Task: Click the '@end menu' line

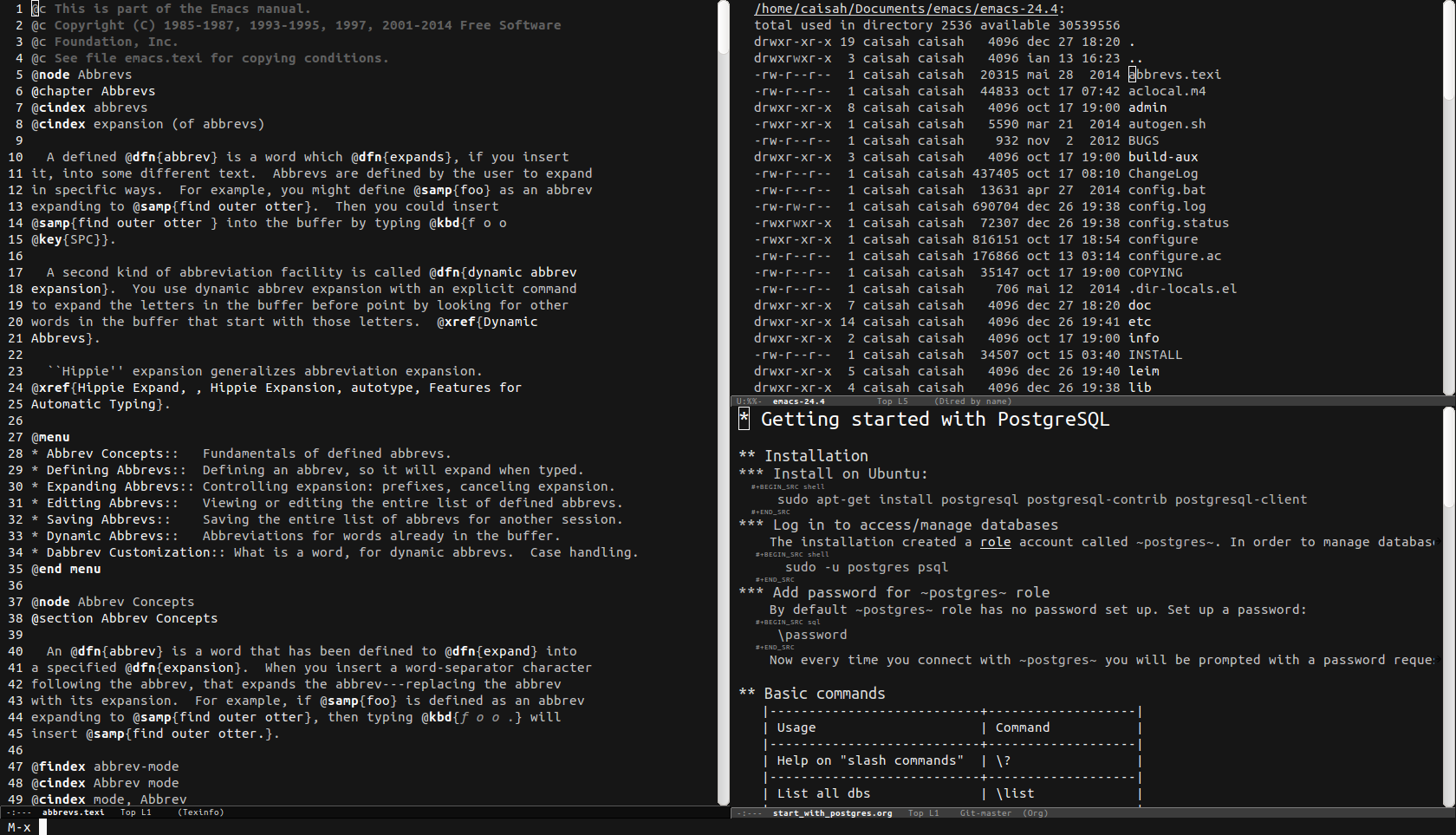Action: [x=66, y=569]
